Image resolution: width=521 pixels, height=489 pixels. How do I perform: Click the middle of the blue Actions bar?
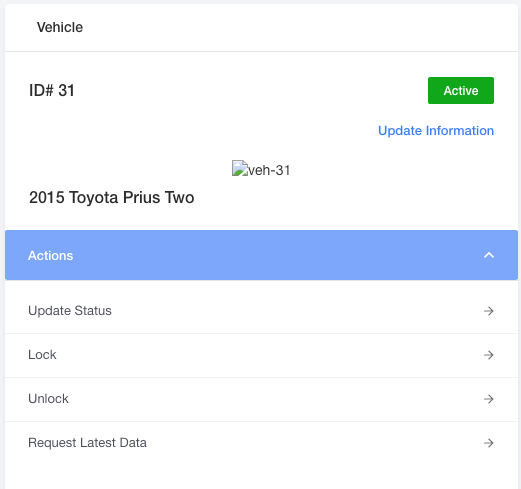(x=261, y=255)
